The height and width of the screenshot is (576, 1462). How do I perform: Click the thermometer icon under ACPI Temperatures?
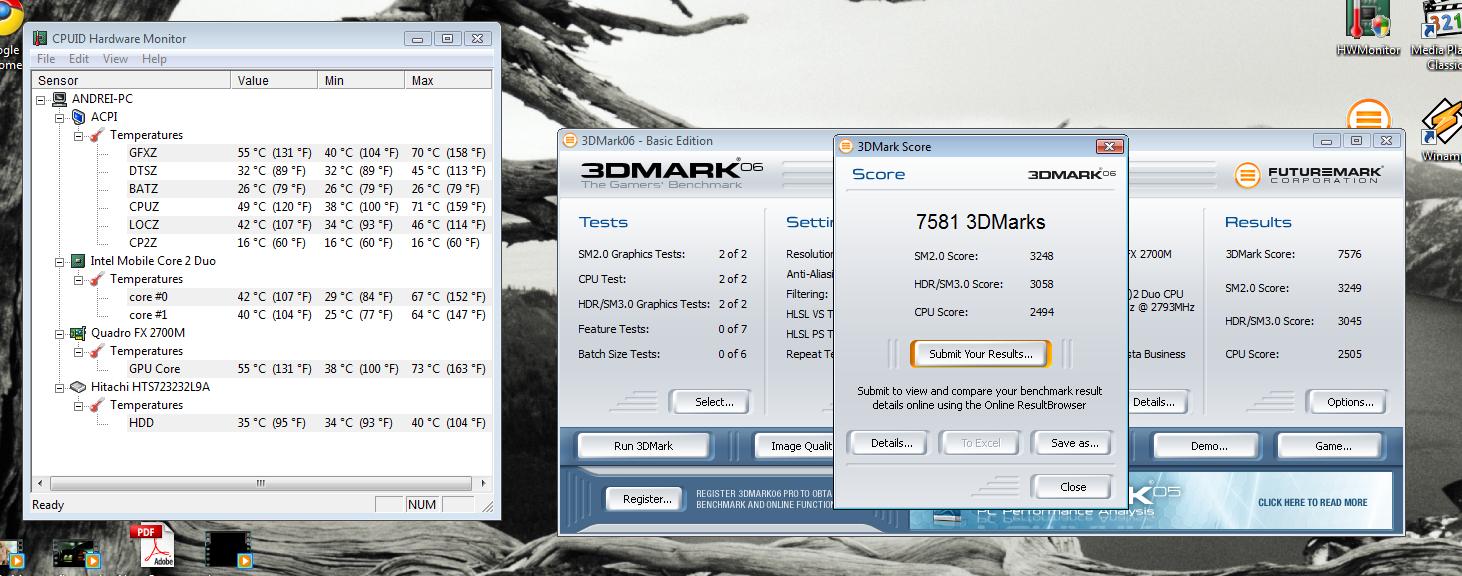pos(98,135)
